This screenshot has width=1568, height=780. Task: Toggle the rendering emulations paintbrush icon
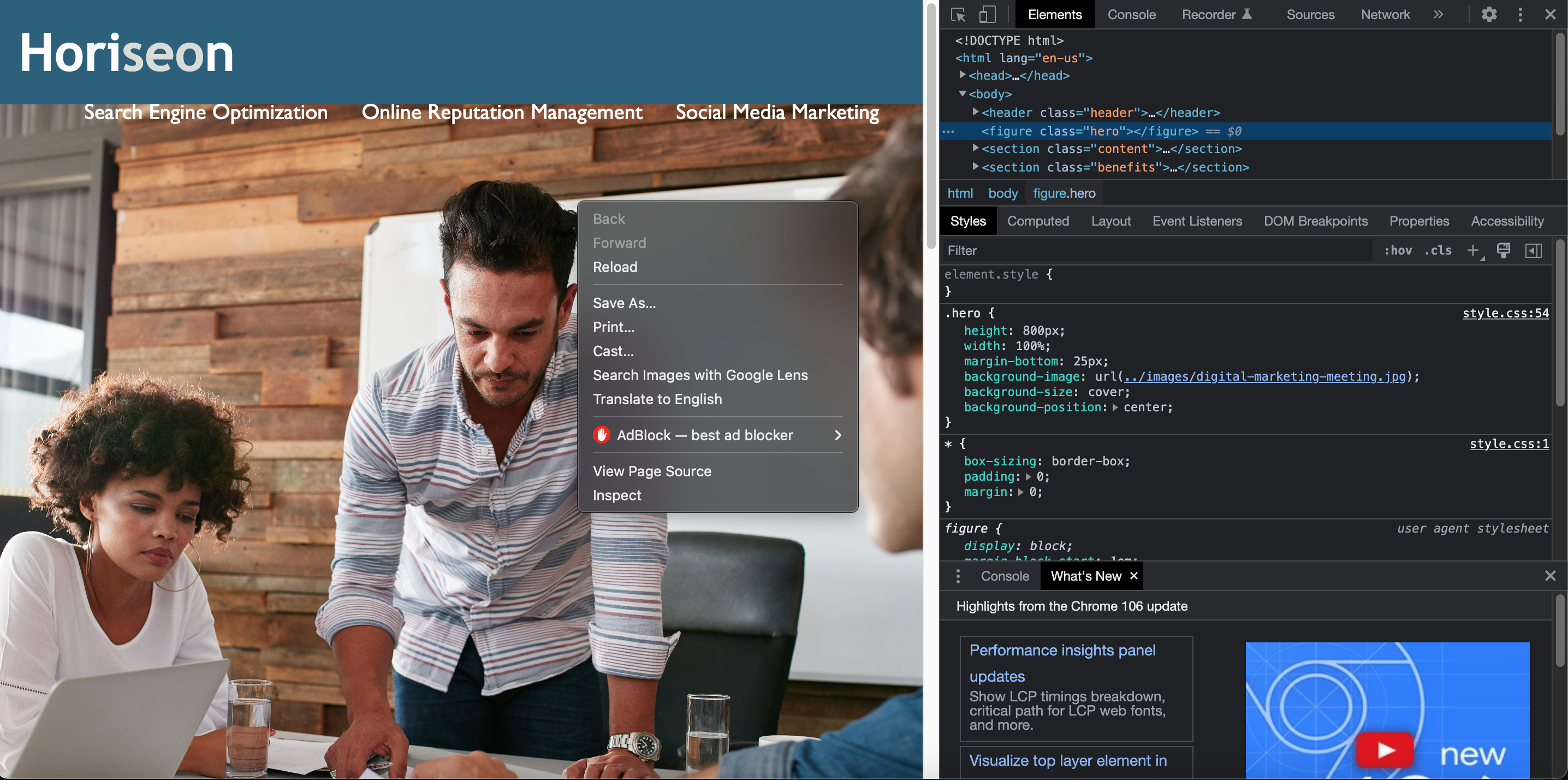click(1504, 250)
